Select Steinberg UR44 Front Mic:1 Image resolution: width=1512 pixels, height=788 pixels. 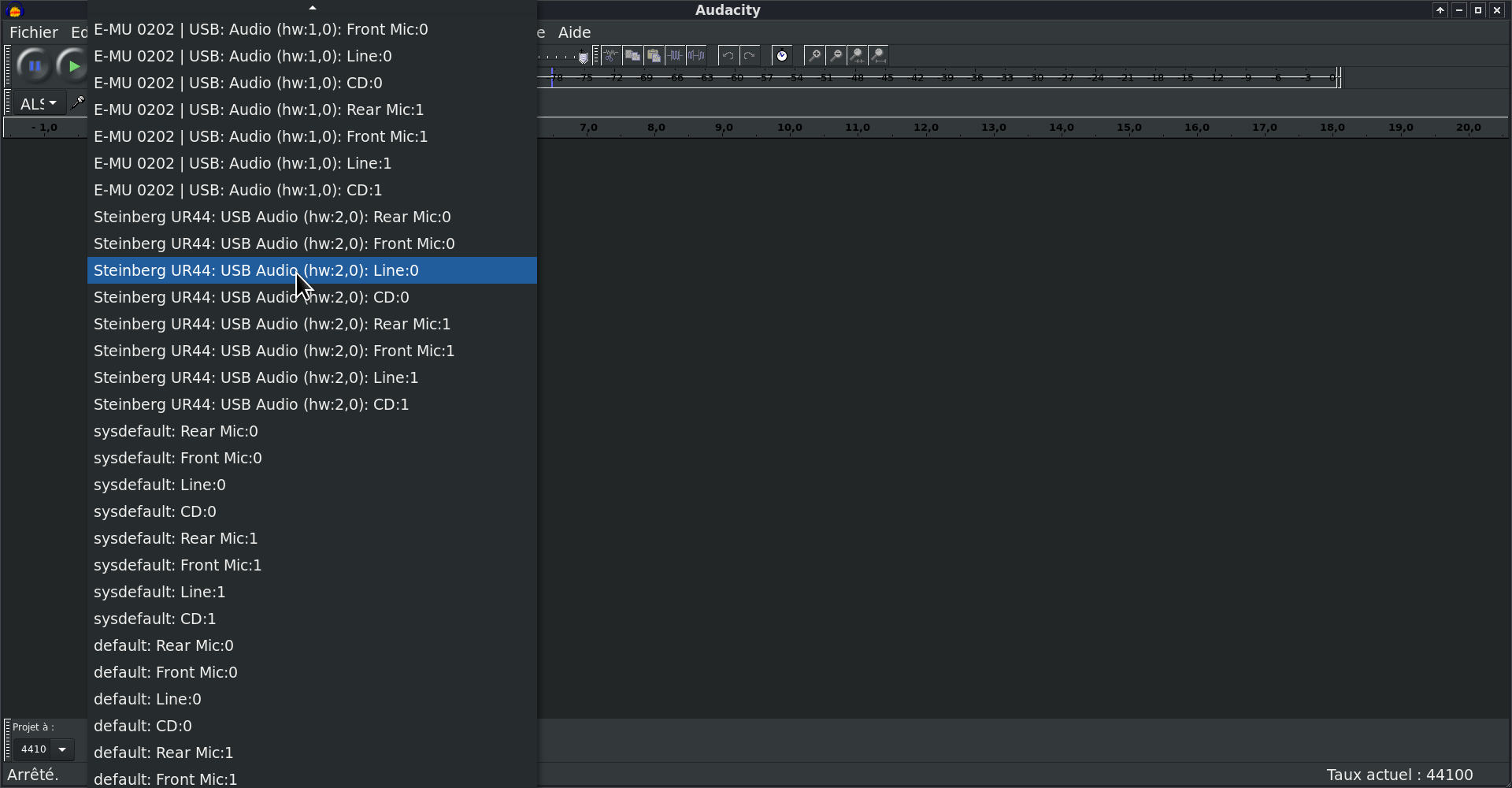pos(312,351)
